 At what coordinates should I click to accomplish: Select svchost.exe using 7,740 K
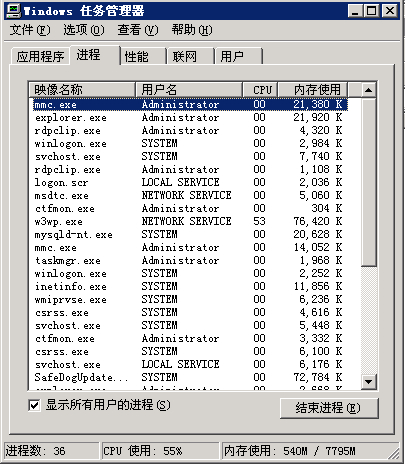190,157
